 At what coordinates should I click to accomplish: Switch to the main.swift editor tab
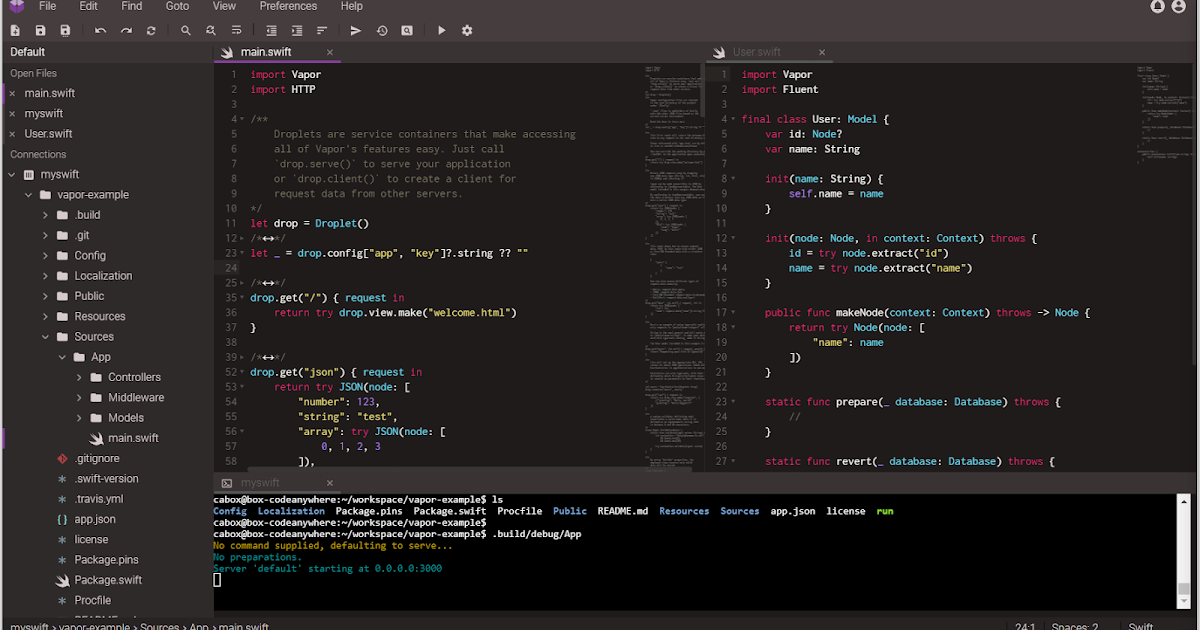278,52
